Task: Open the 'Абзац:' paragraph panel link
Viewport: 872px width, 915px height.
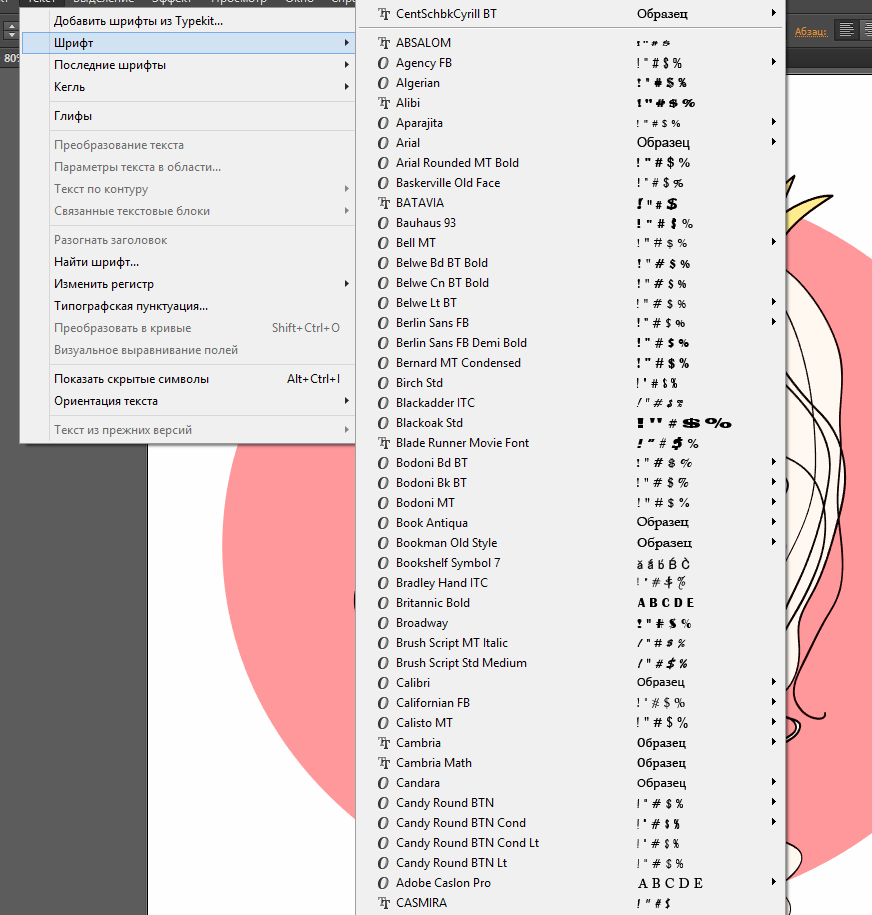Action: pyautogui.click(x=811, y=32)
